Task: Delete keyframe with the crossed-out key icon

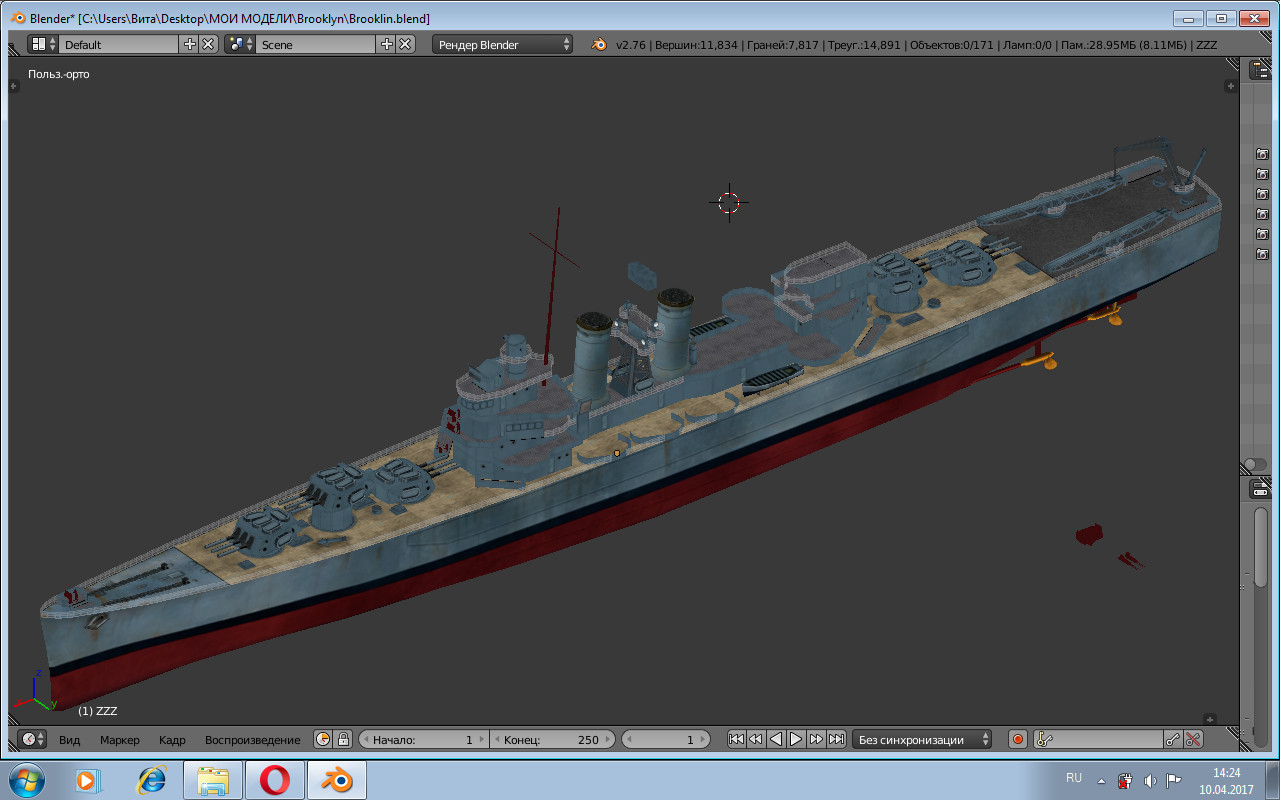Action: (1193, 740)
